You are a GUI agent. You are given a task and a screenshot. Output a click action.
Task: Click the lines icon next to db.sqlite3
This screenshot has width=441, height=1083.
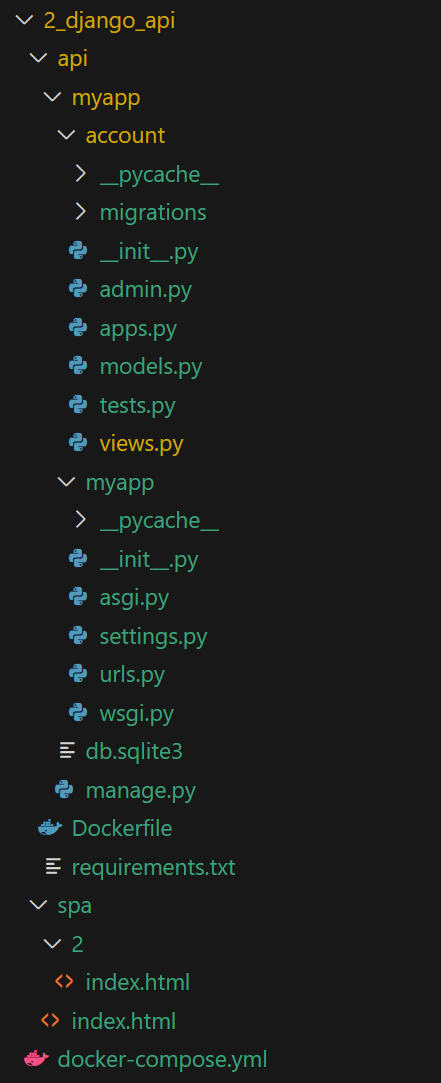[66, 751]
